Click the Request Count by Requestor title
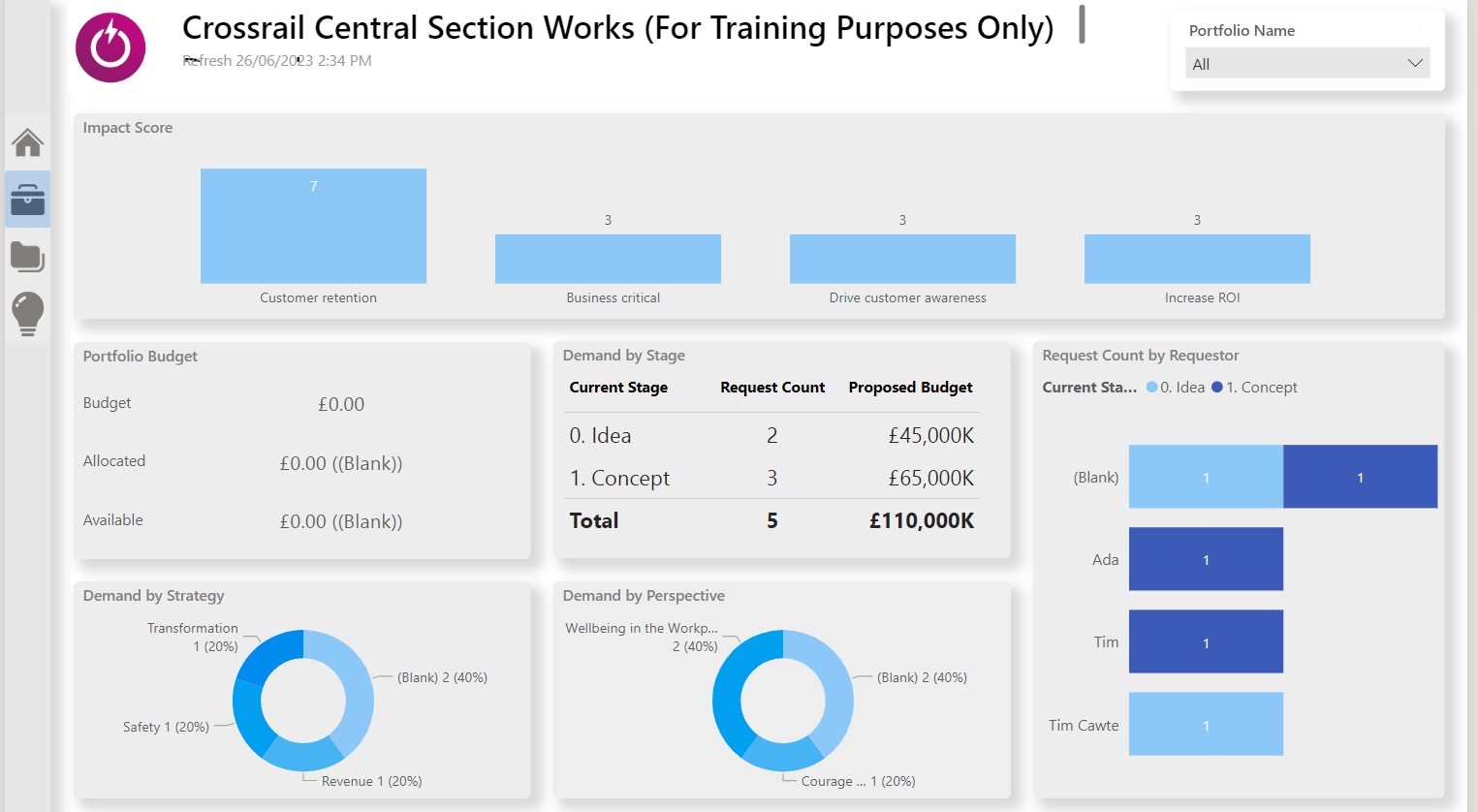The height and width of the screenshot is (812, 1478). pos(1141,356)
